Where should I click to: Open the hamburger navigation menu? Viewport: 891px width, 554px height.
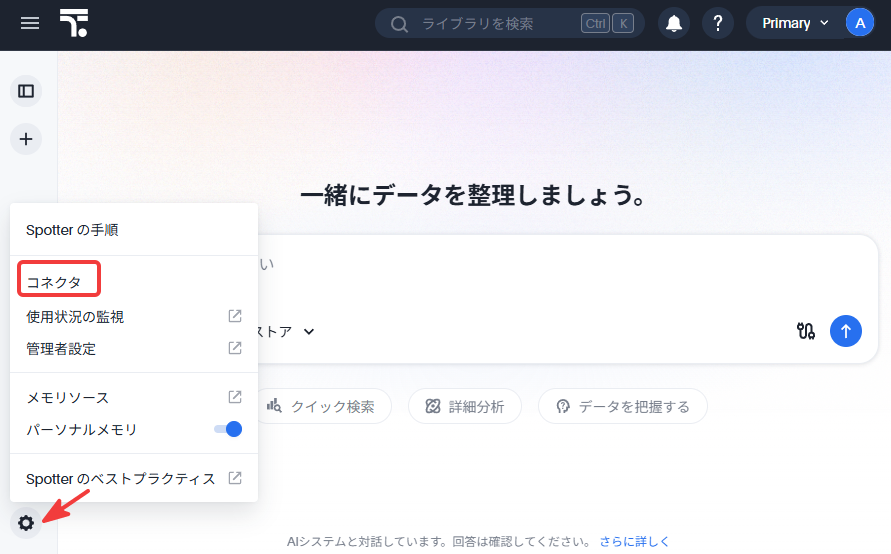pyautogui.click(x=30, y=23)
